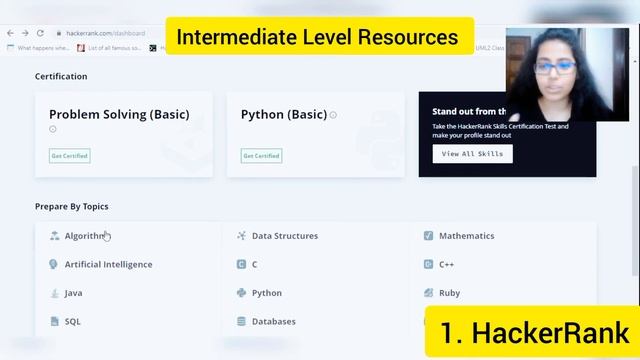Click the Mathematics topic icon

point(428,236)
